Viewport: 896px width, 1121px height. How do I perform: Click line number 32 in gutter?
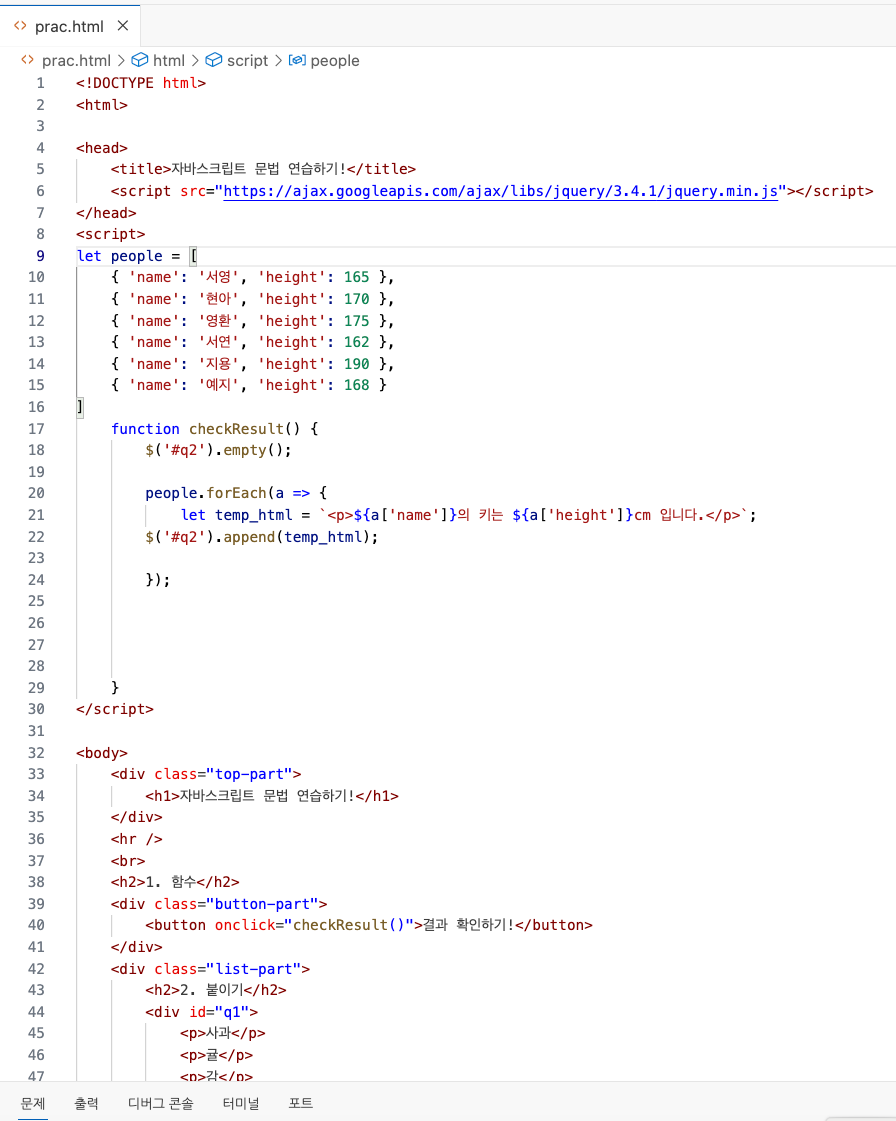click(x=36, y=753)
